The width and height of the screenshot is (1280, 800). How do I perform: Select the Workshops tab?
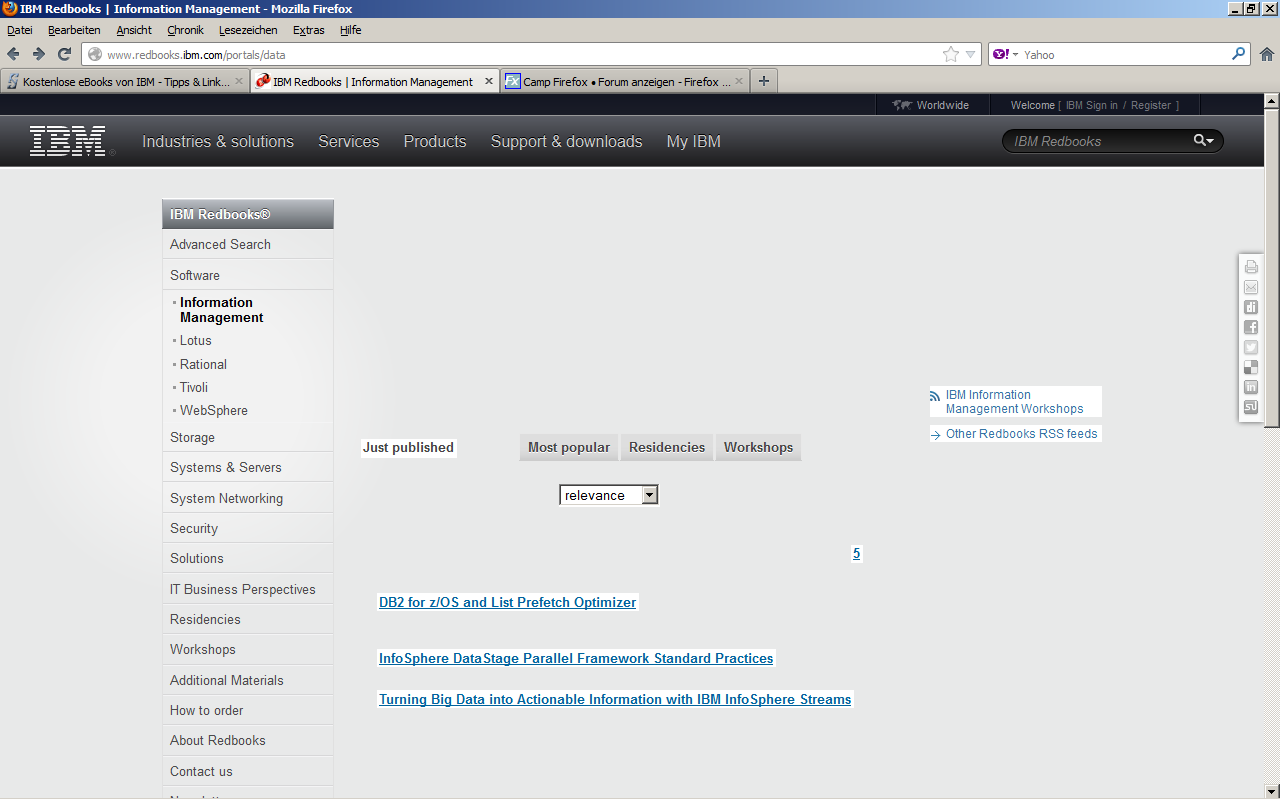click(x=758, y=448)
